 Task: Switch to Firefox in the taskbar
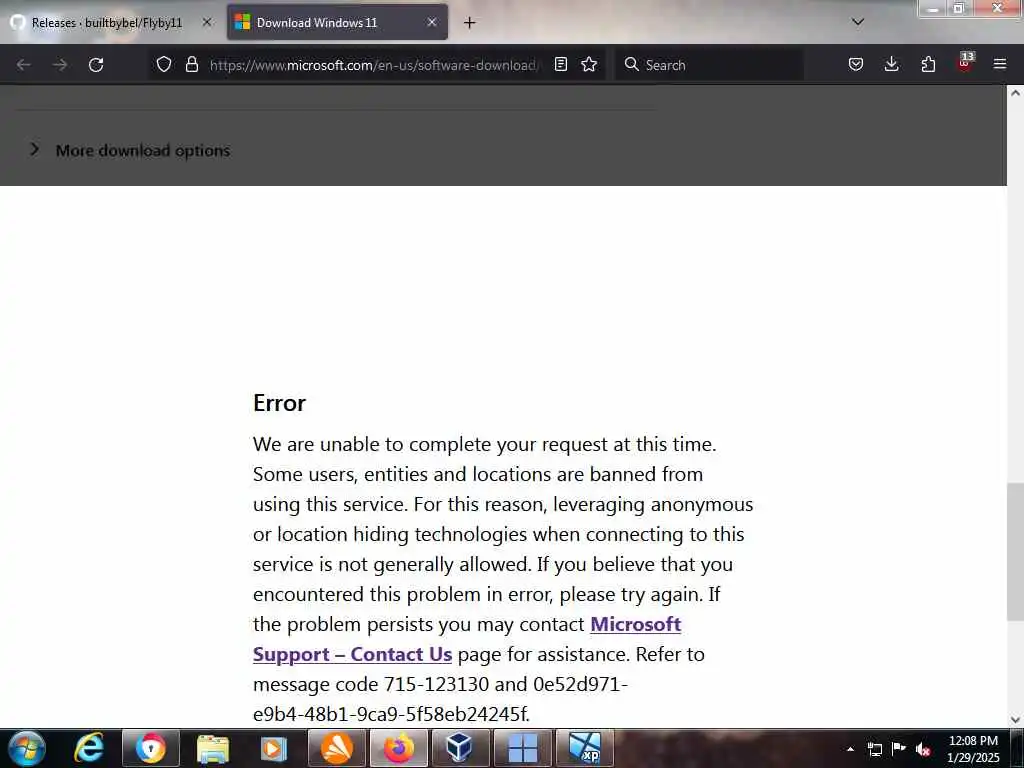tap(398, 748)
